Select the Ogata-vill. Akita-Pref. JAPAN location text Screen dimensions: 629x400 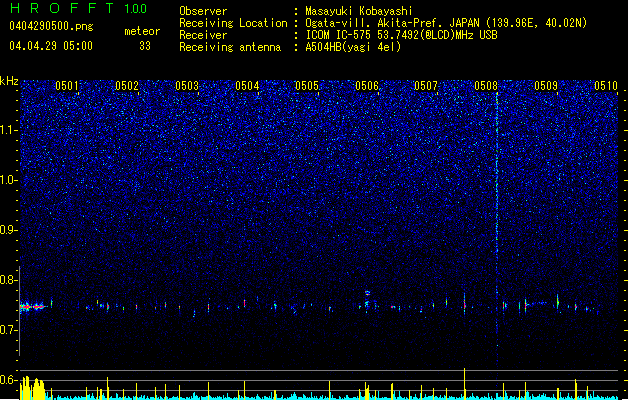(x=446, y=23)
